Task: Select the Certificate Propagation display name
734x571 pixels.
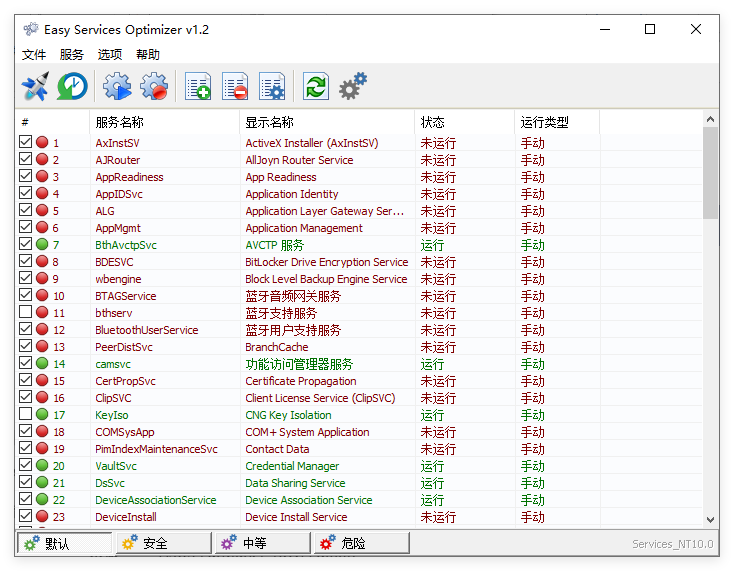Action: (301, 381)
